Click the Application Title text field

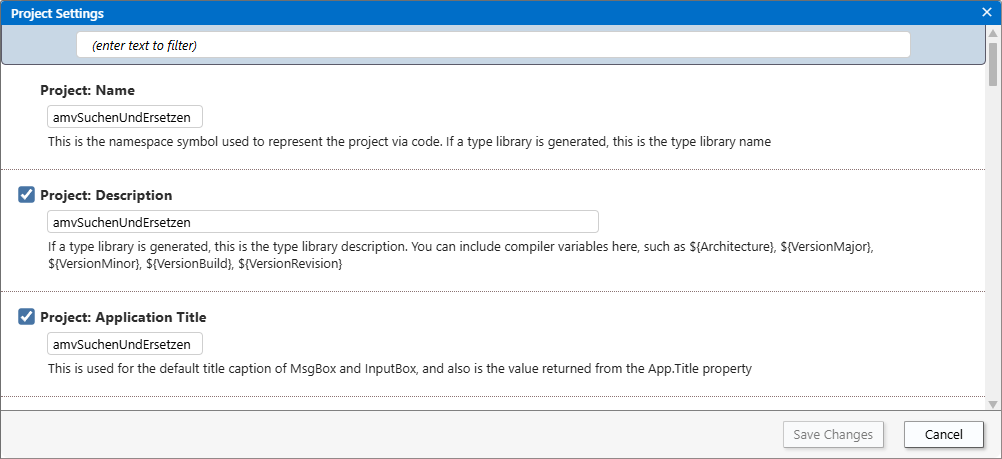pos(125,344)
